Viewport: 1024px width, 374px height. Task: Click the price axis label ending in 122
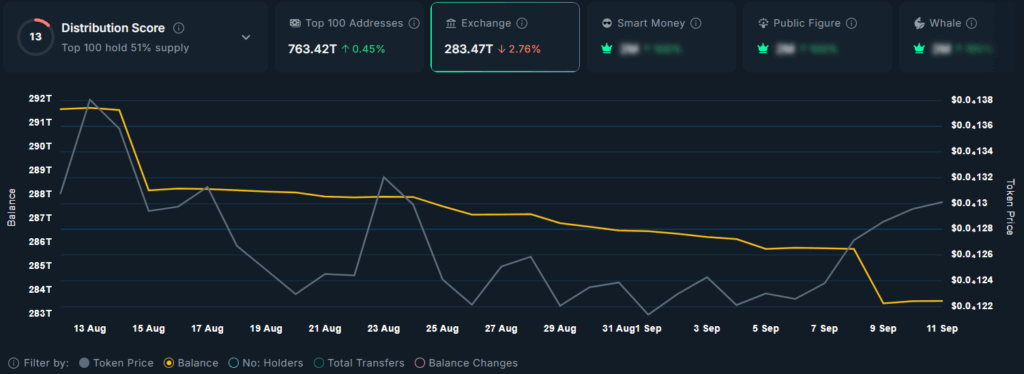(x=972, y=306)
